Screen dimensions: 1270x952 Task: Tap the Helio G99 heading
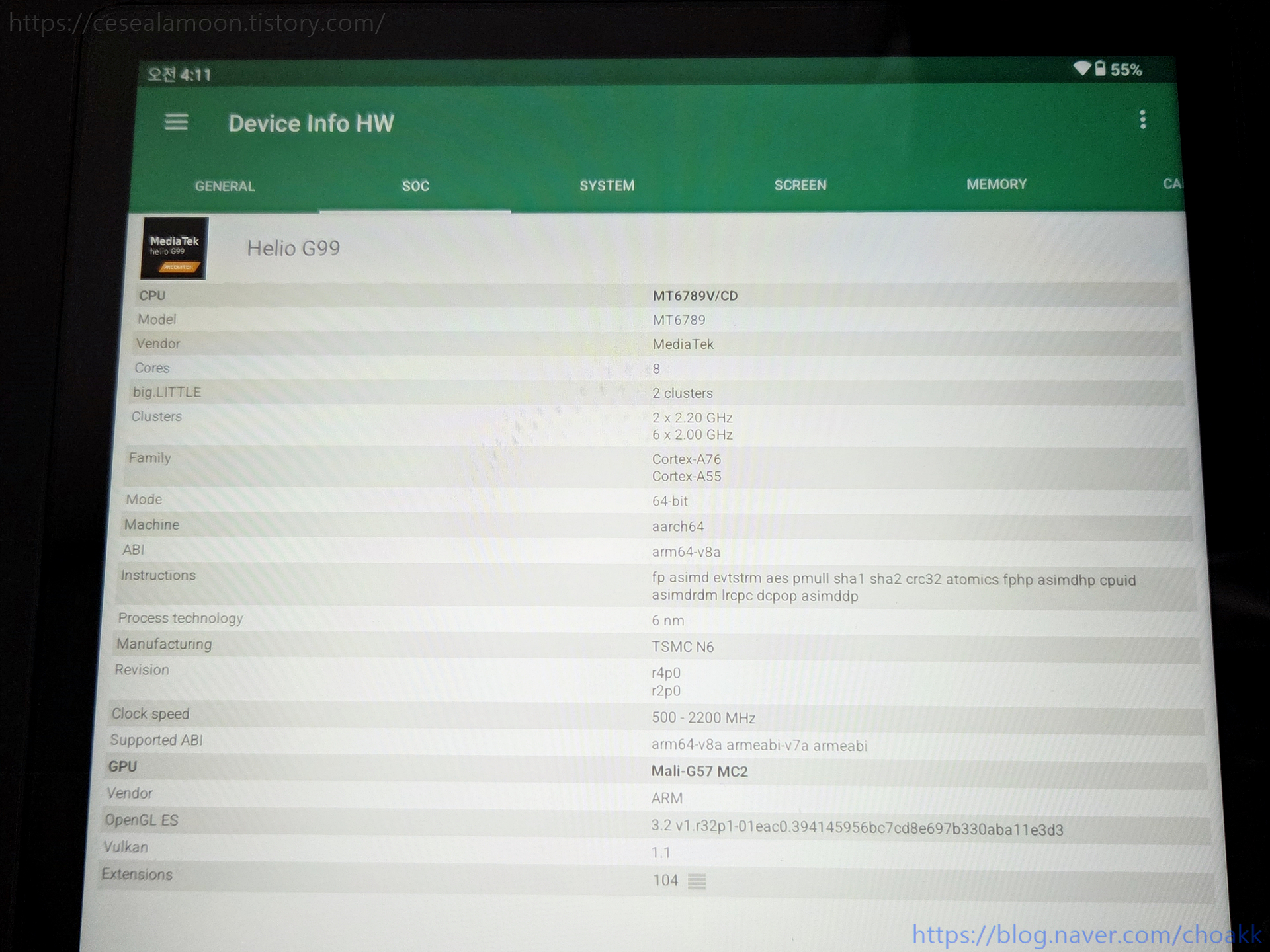pos(294,248)
